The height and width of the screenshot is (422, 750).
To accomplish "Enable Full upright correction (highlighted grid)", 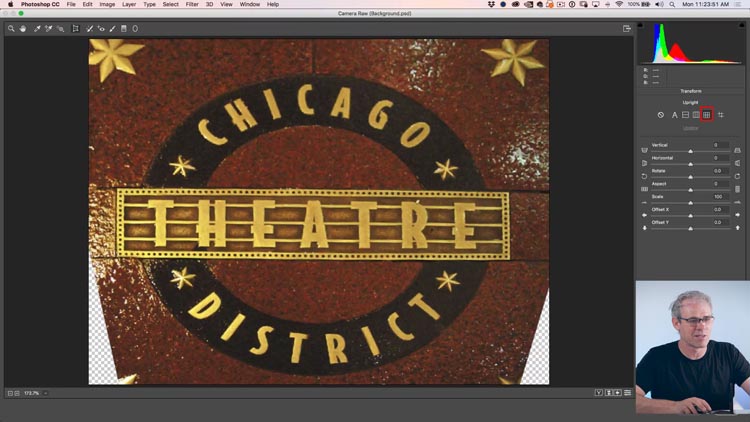I will [x=707, y=115].
